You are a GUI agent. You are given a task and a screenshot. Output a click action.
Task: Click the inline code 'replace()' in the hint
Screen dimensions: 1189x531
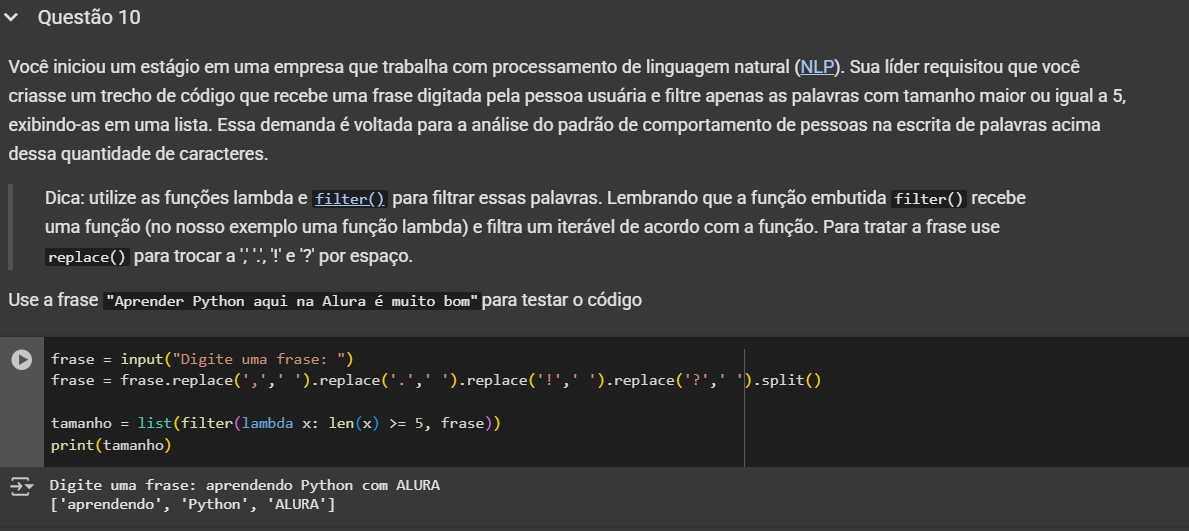87,257
